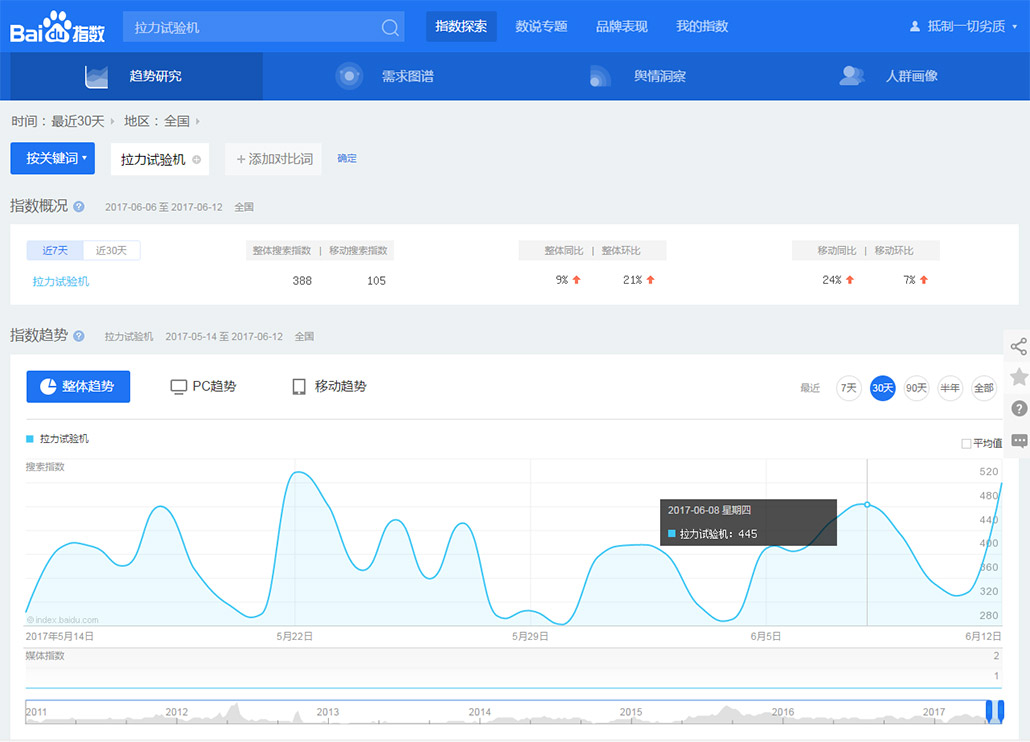This screenshot has width=1030, height=742.
Task: Click the 需求图谱 circular icon
Action: pyautogui.click(x=349, y=76)
